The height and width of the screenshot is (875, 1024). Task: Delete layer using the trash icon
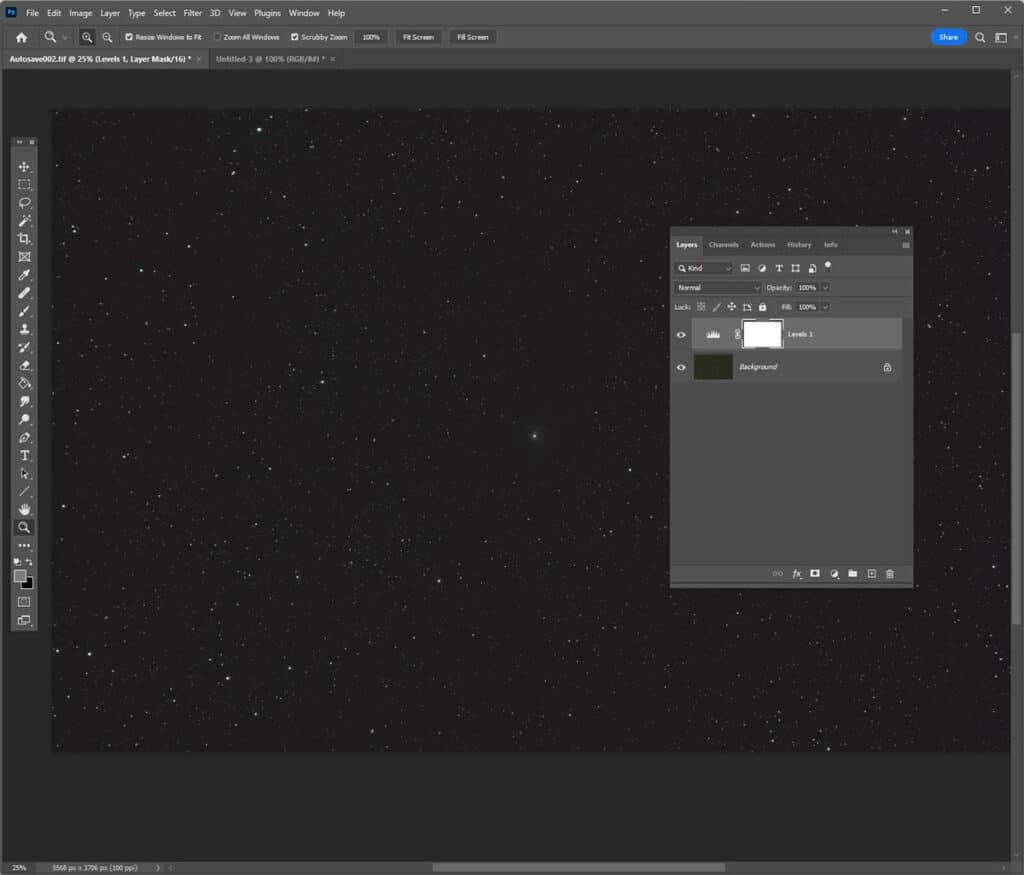889,573
